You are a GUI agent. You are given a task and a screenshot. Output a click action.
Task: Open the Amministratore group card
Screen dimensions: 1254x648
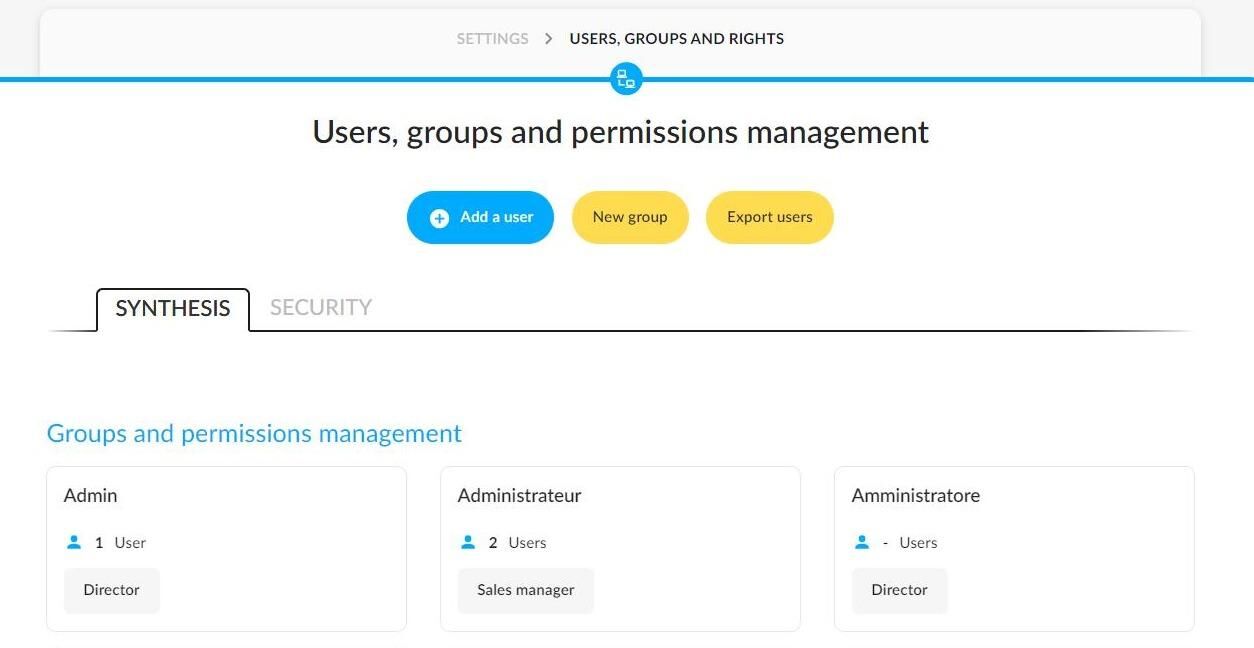[x=1015, y=549]
